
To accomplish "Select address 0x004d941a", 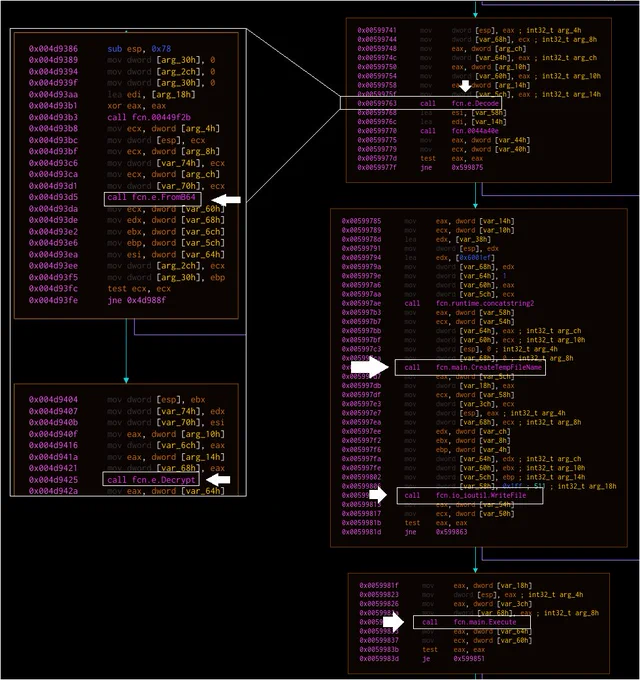I will [x=53, y=457].
